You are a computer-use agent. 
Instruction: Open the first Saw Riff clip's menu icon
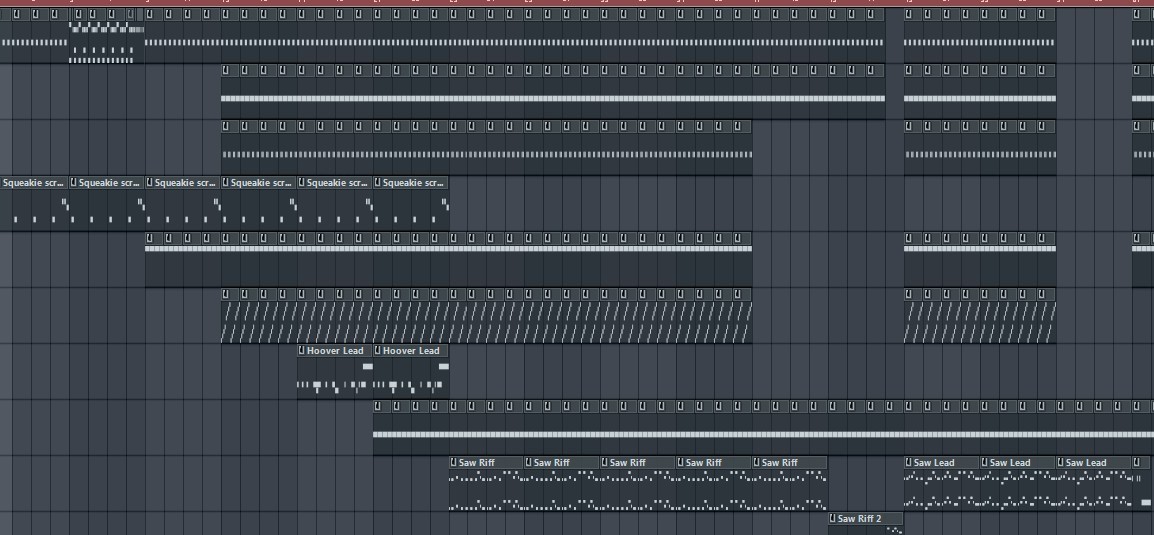[454, 463]
